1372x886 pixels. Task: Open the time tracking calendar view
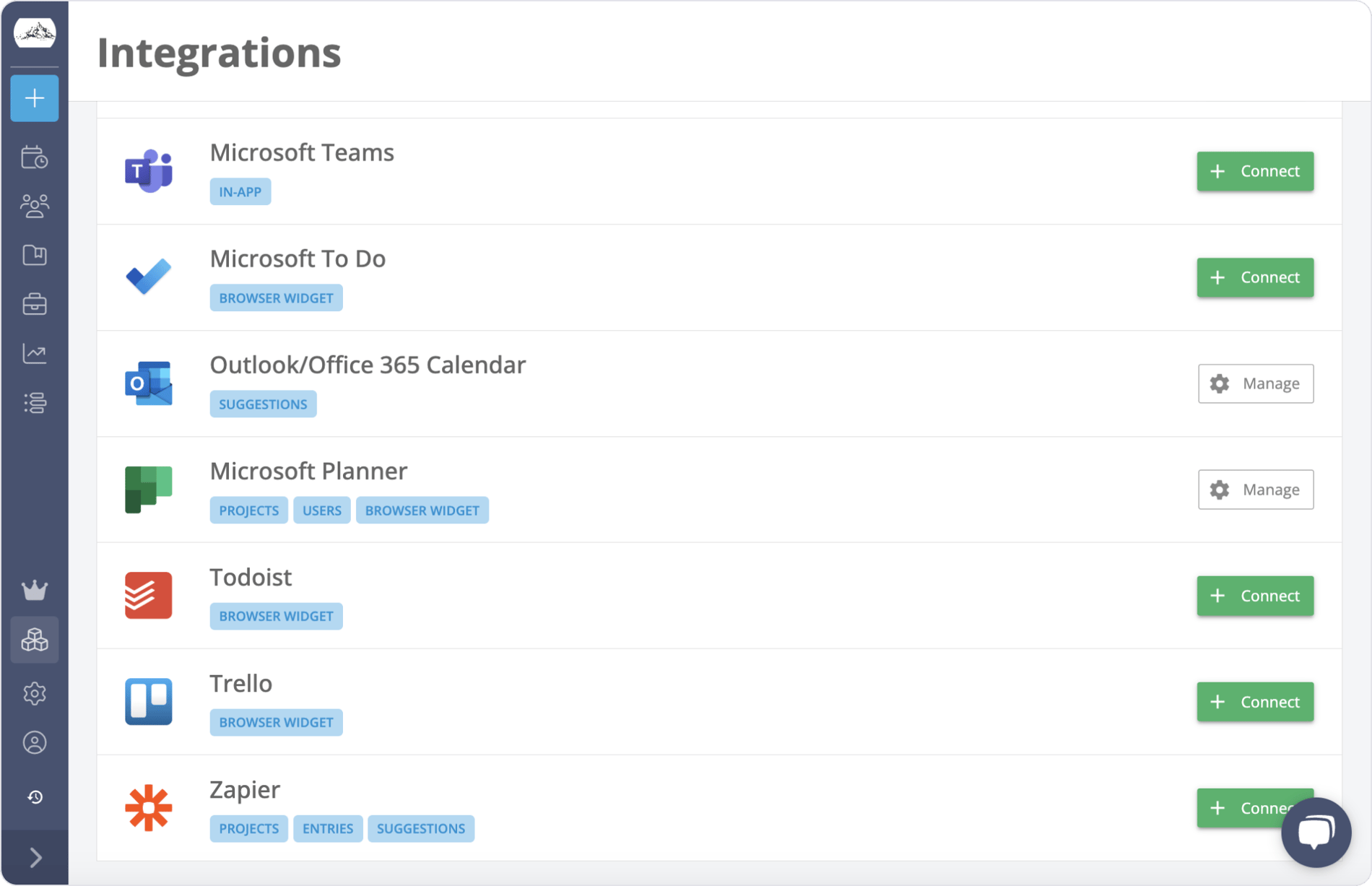(34, 158)
